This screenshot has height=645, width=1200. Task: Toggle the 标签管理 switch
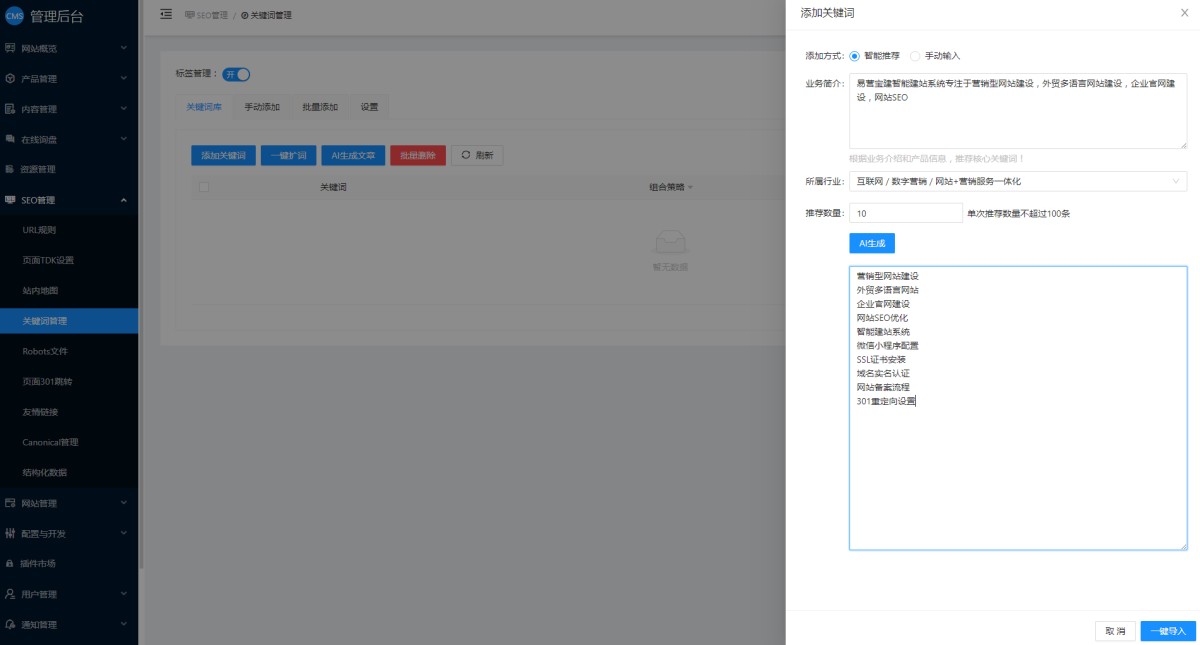(x=236, y=74)
